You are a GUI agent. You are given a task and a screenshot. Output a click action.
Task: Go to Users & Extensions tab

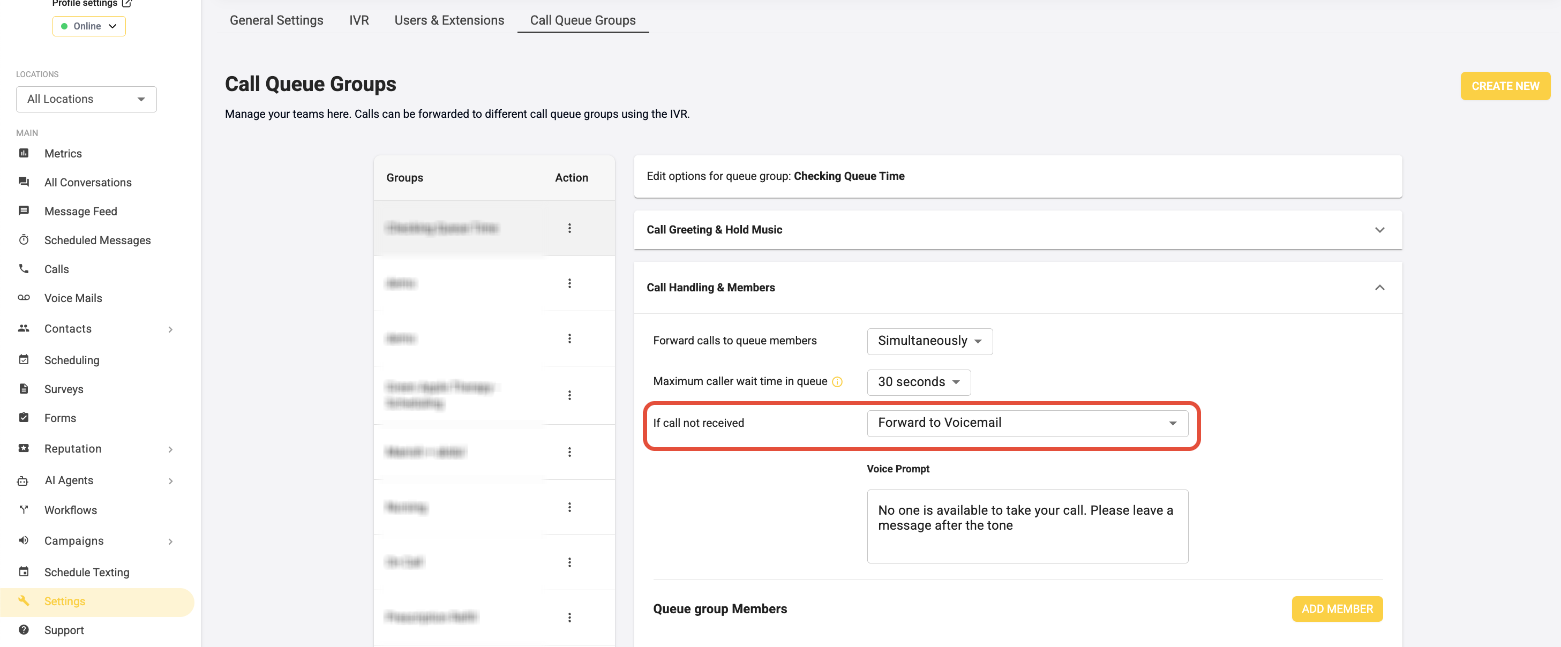pos(449,20)
